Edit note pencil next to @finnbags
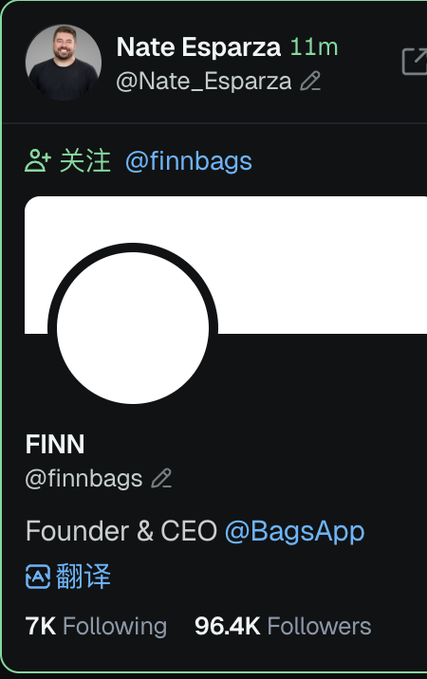This screenshot has height=679, width=427. point(162,478)
